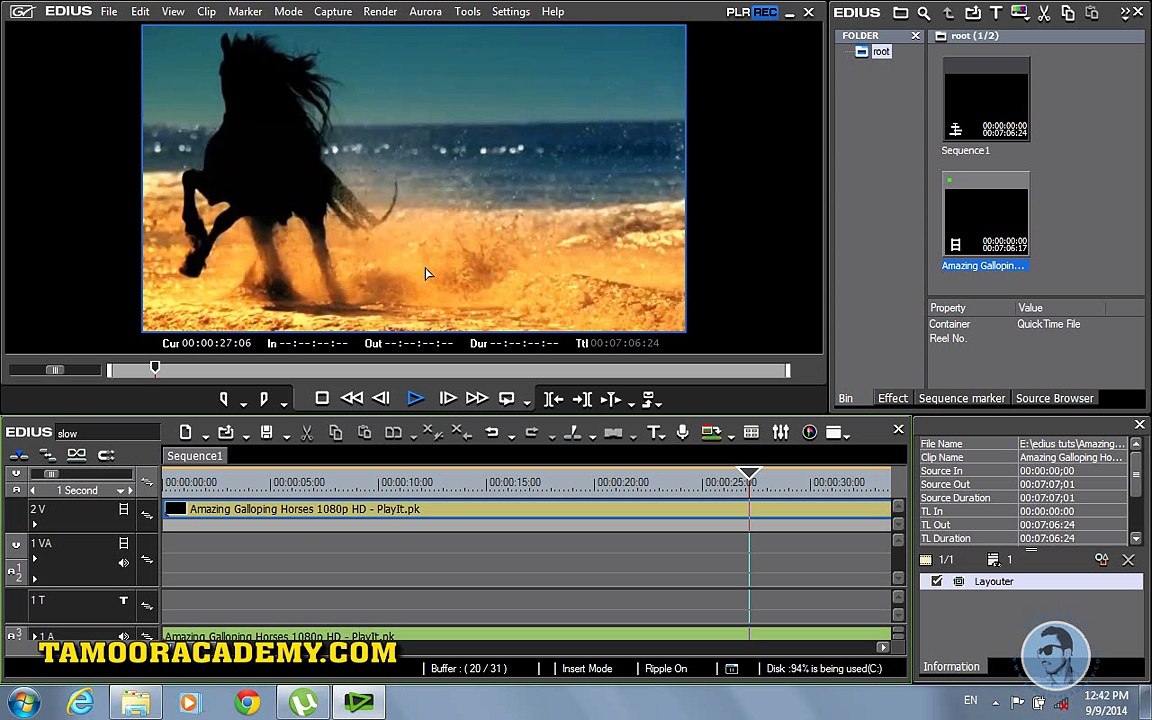This screenshot has height=720, width=1152.
Task: Click the Search icon in the Bin toolbar
Action: [x=924, y=12]
